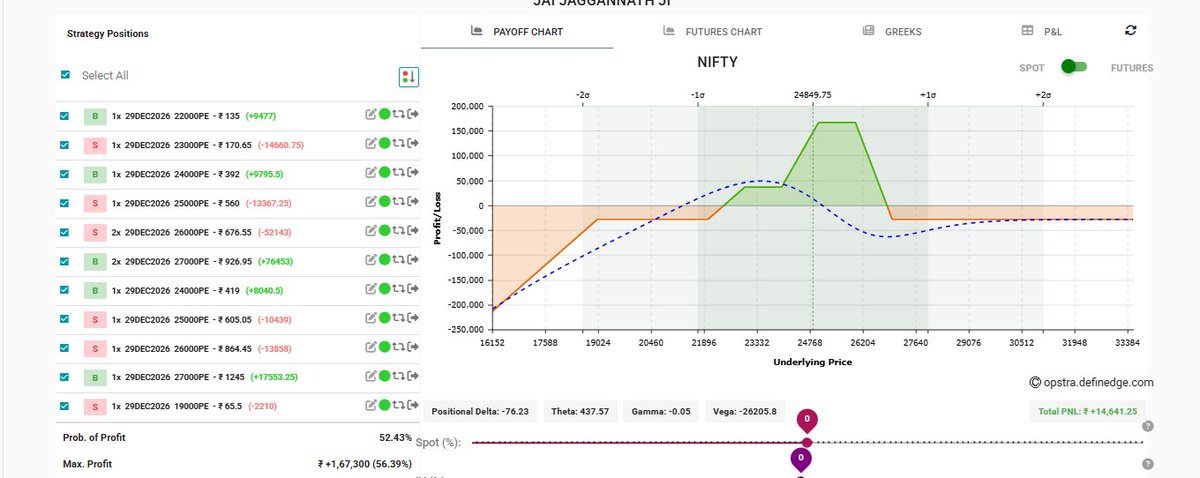Click green dot on 25000PE ₹605.05 row
Image resolution: width=1200 pixels, height=478 pixels.
tap(384, 319)
